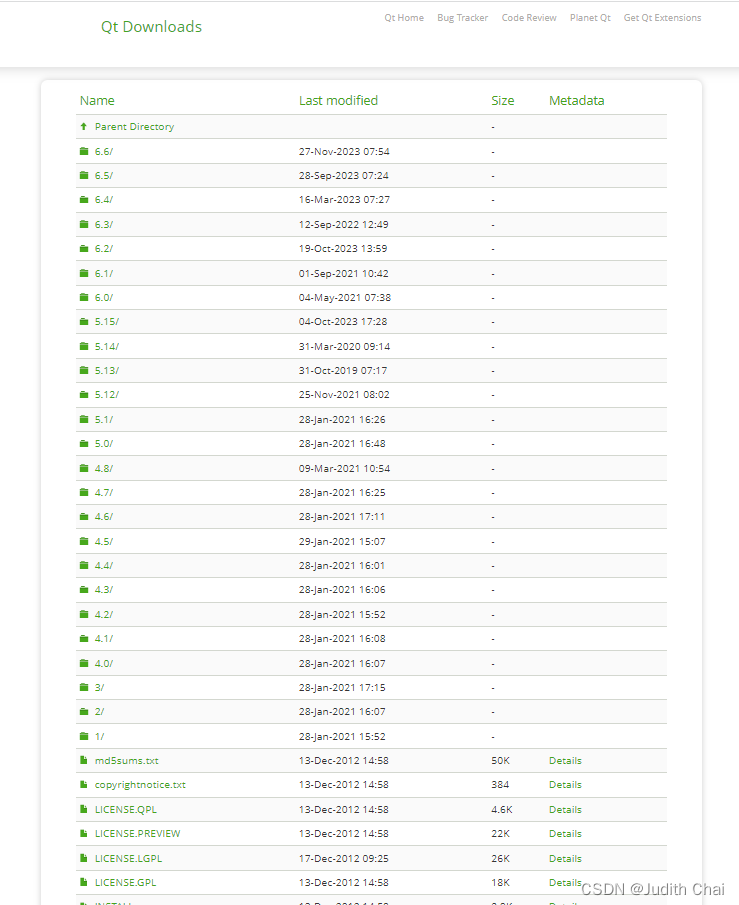This screenshot has height=905, width=739.
Task: Open the 5.12/ directory link
Action: (107, 395)
